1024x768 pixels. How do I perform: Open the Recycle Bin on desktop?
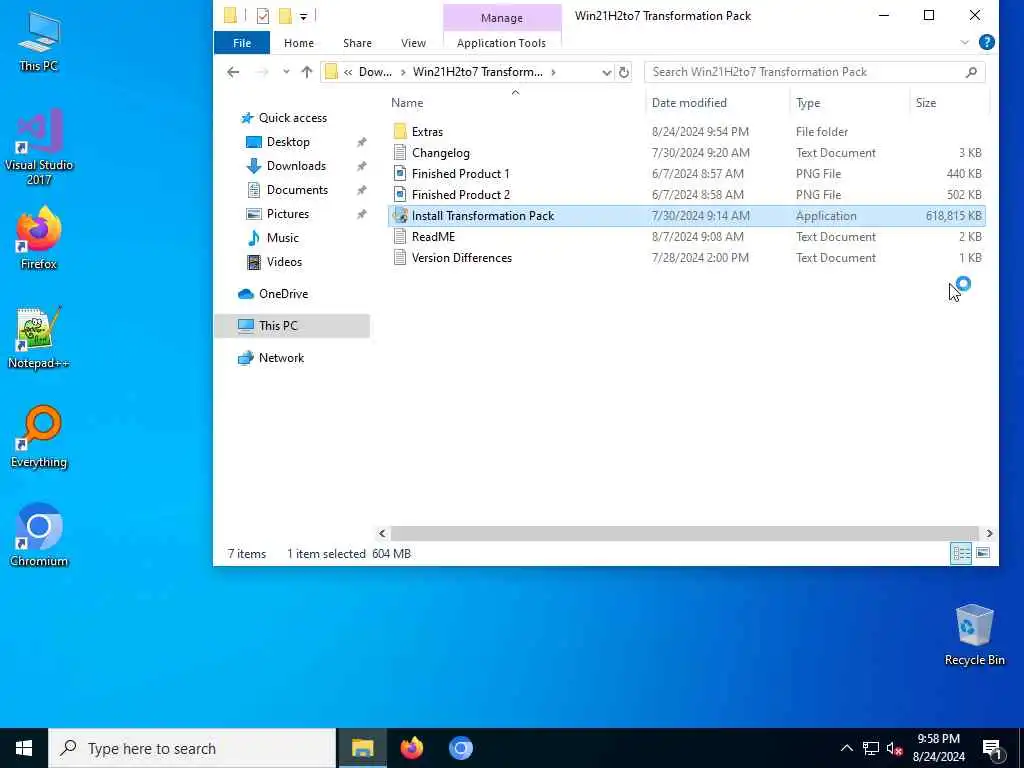click(974, 635)
